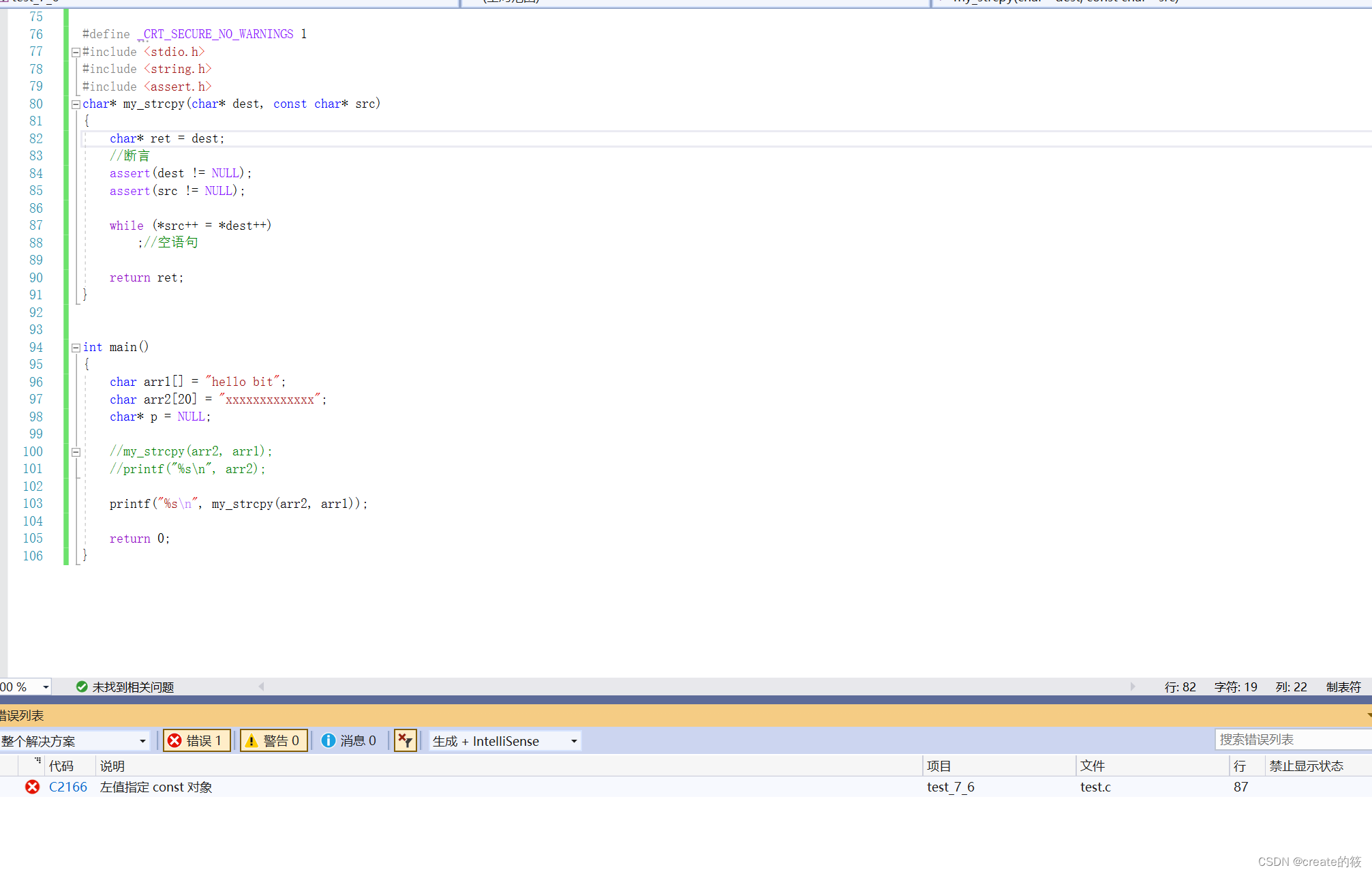Viewport: 1372px width, 874px height.
Task: Toggle the Messages 0 filter
Action: [x=349, y=740]
